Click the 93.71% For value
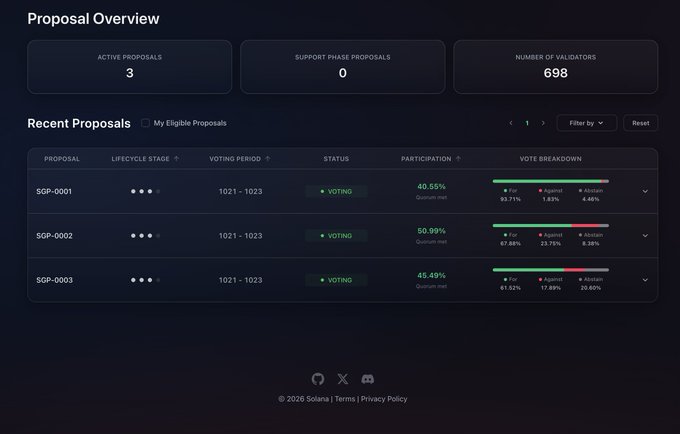This screenshot has width=680, height=434. coord(510,199)
